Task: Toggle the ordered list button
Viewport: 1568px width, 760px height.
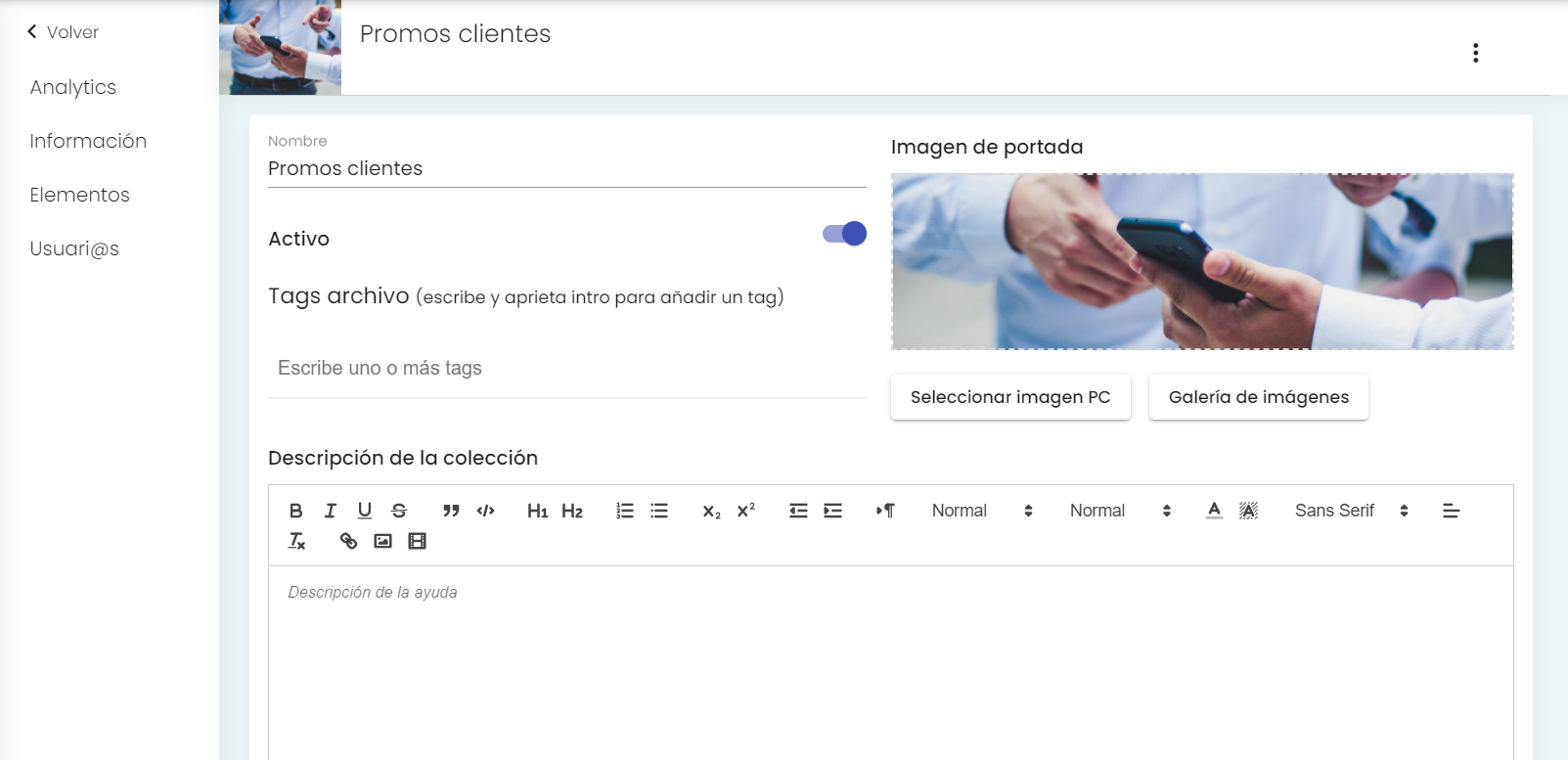Action: [x=625, y=511]
